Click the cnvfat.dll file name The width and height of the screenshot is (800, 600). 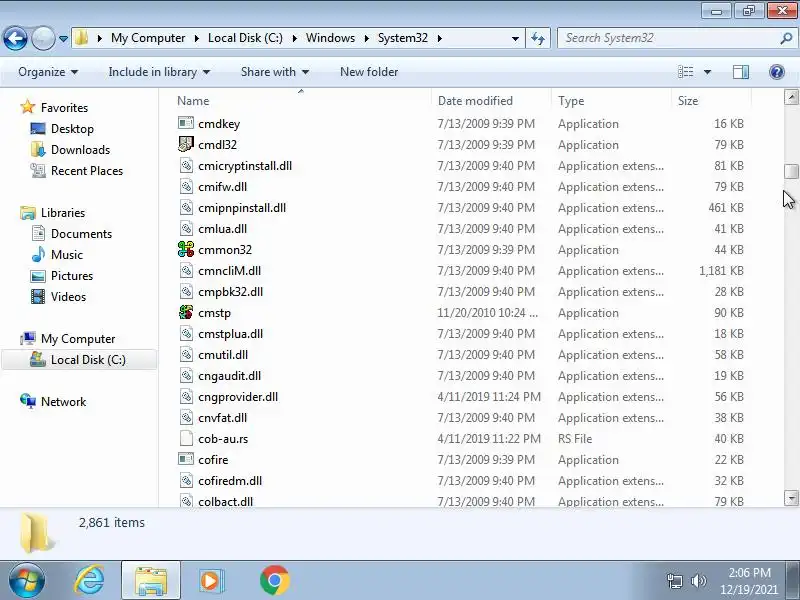click(x=222, y=418)
